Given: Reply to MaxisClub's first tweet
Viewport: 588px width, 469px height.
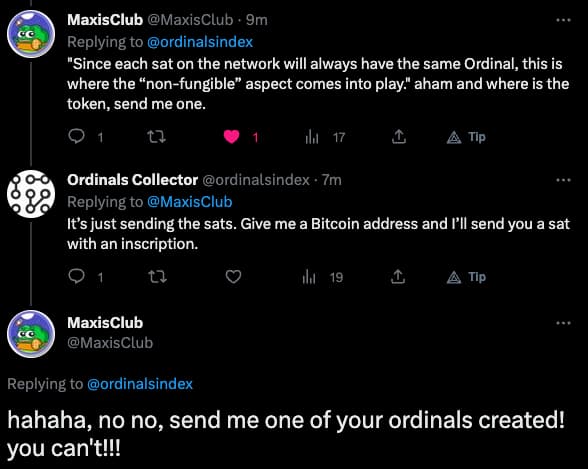Looking at the screenshot, I should (76, 136).
